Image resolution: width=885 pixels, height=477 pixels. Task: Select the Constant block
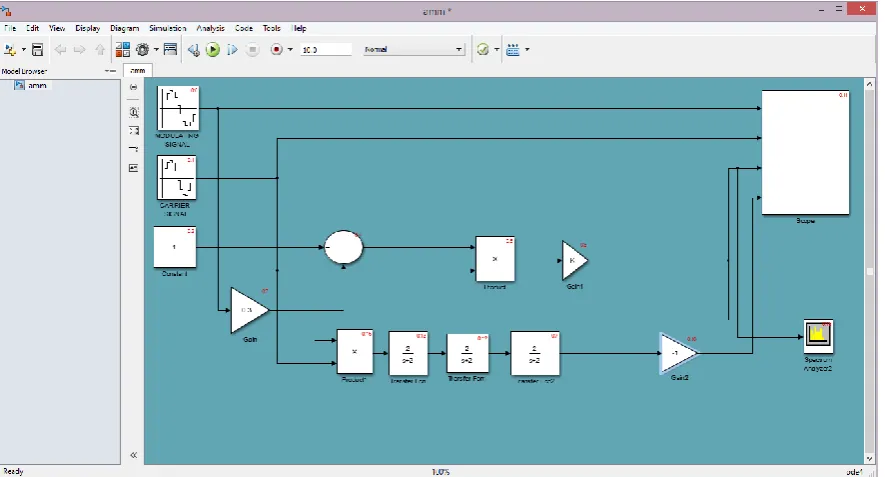[x=175, y=247]
